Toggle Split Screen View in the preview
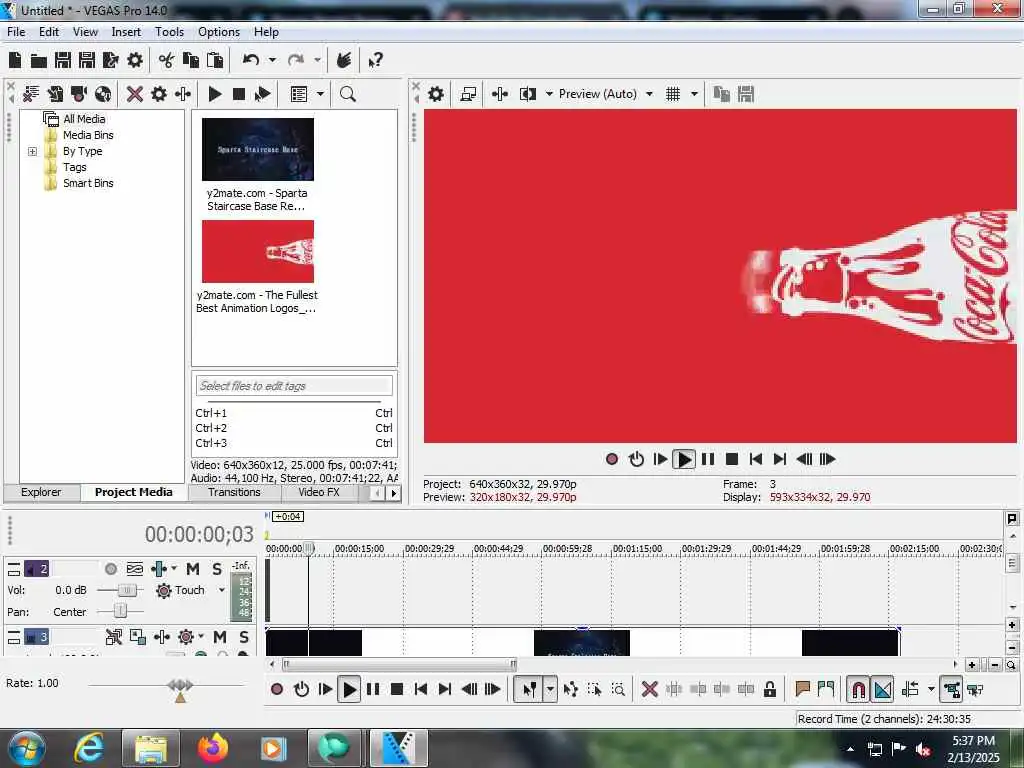 528,94
